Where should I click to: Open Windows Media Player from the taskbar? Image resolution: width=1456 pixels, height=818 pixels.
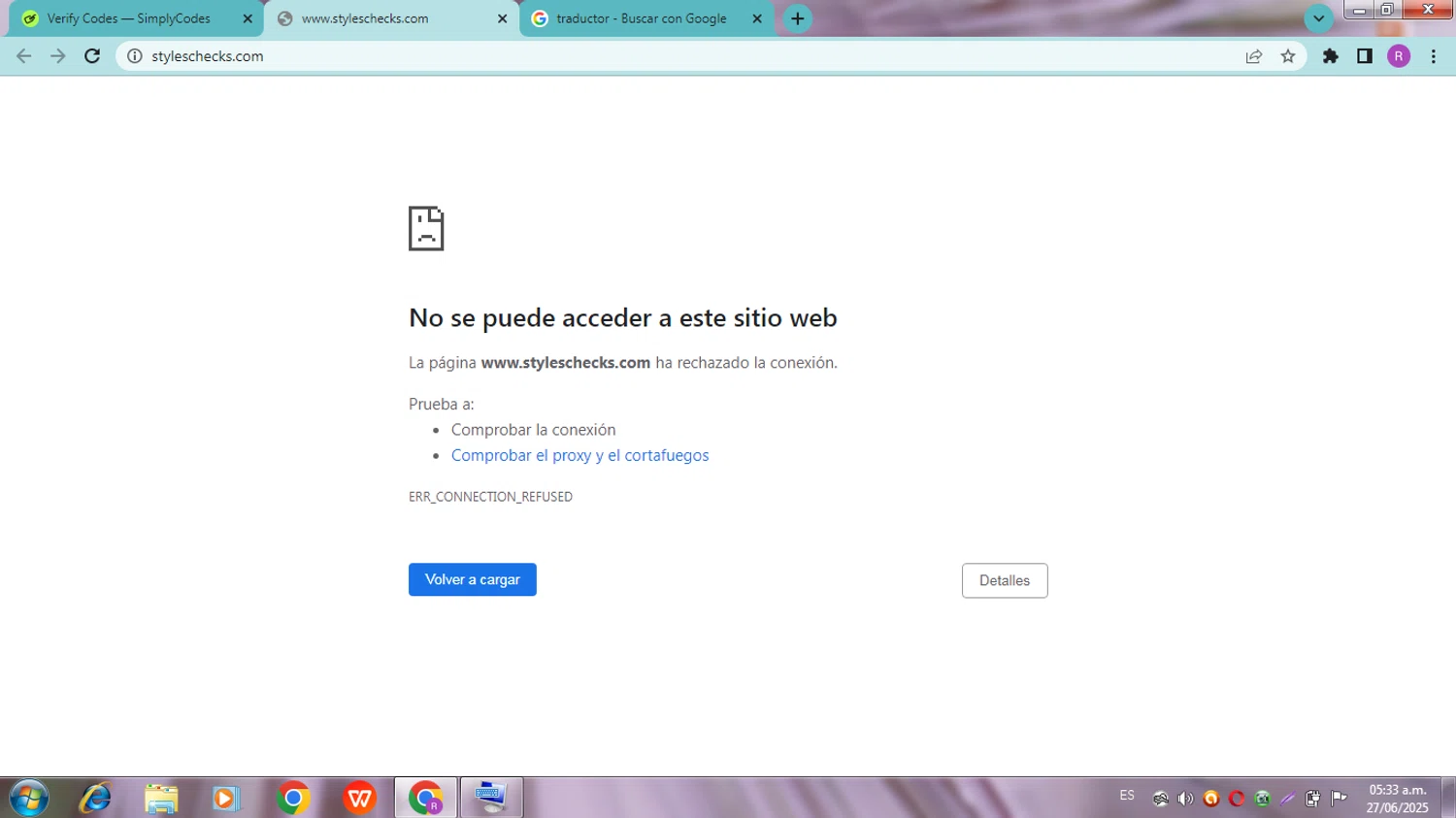click(x=226, y=798)
